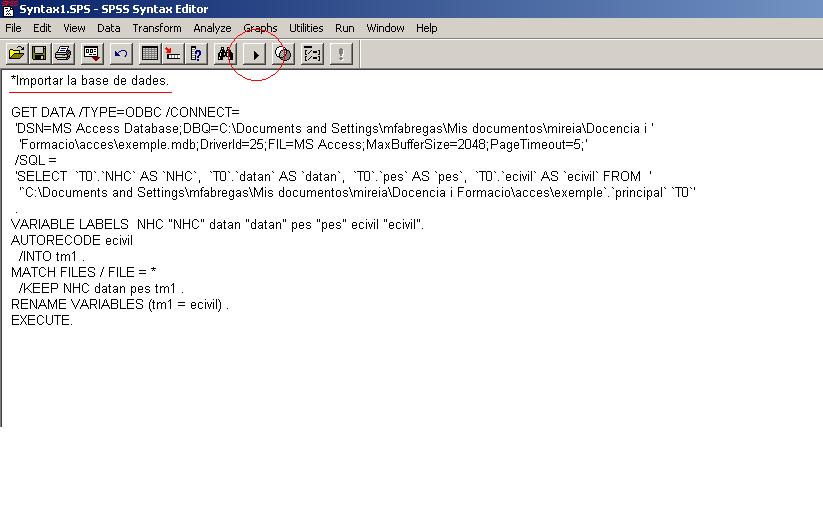
Task: Open the Analyze menu
Action: (x=212, y=28)
